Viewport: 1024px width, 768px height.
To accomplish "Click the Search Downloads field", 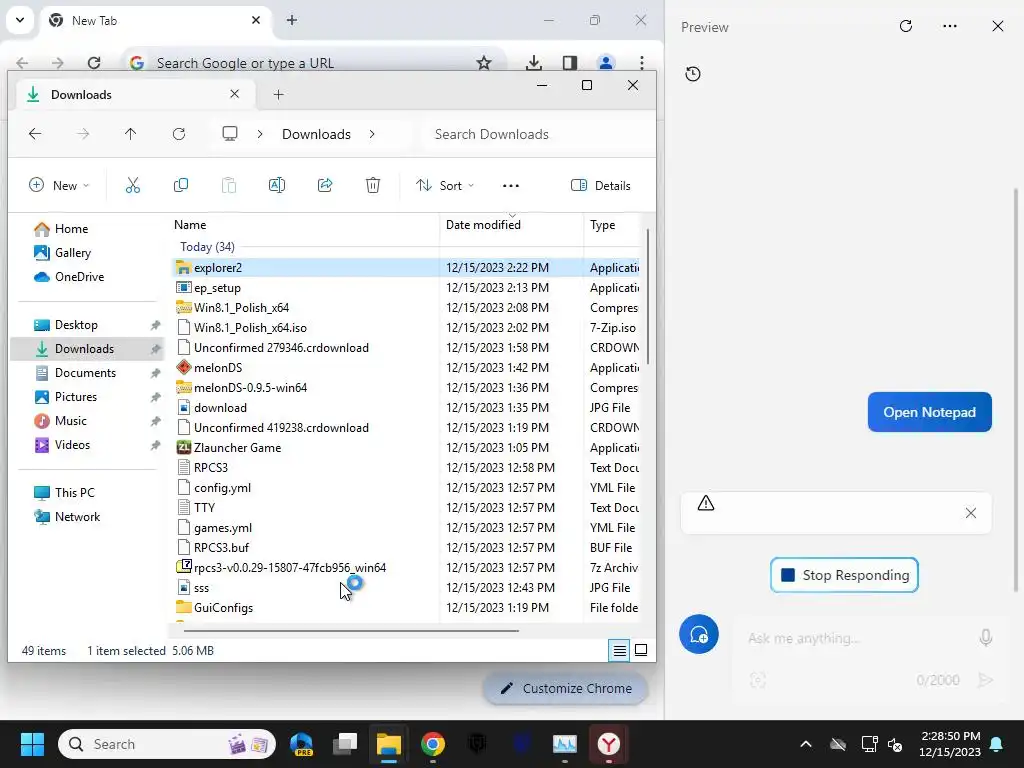I will click(536, 134).
